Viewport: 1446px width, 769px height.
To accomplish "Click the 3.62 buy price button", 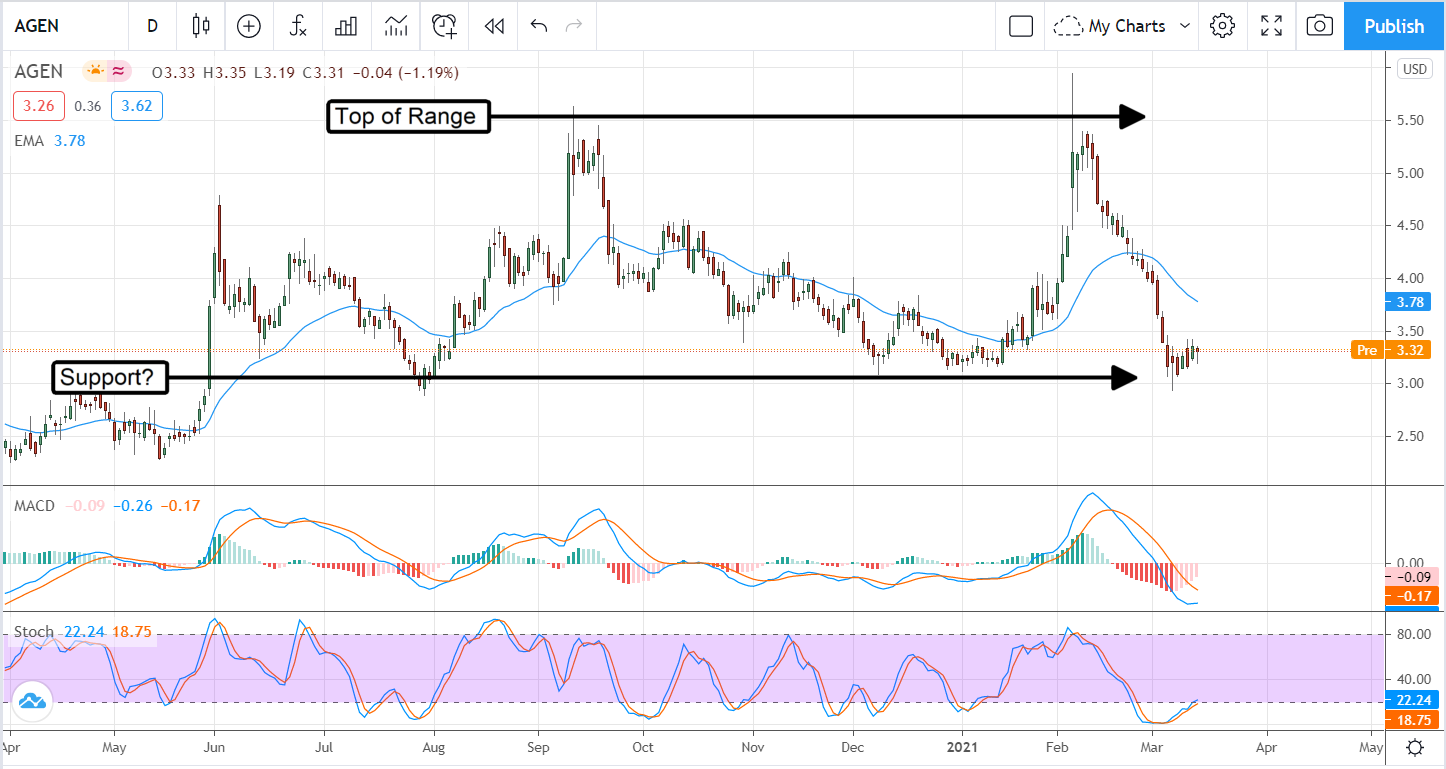I will coord(137,106).
